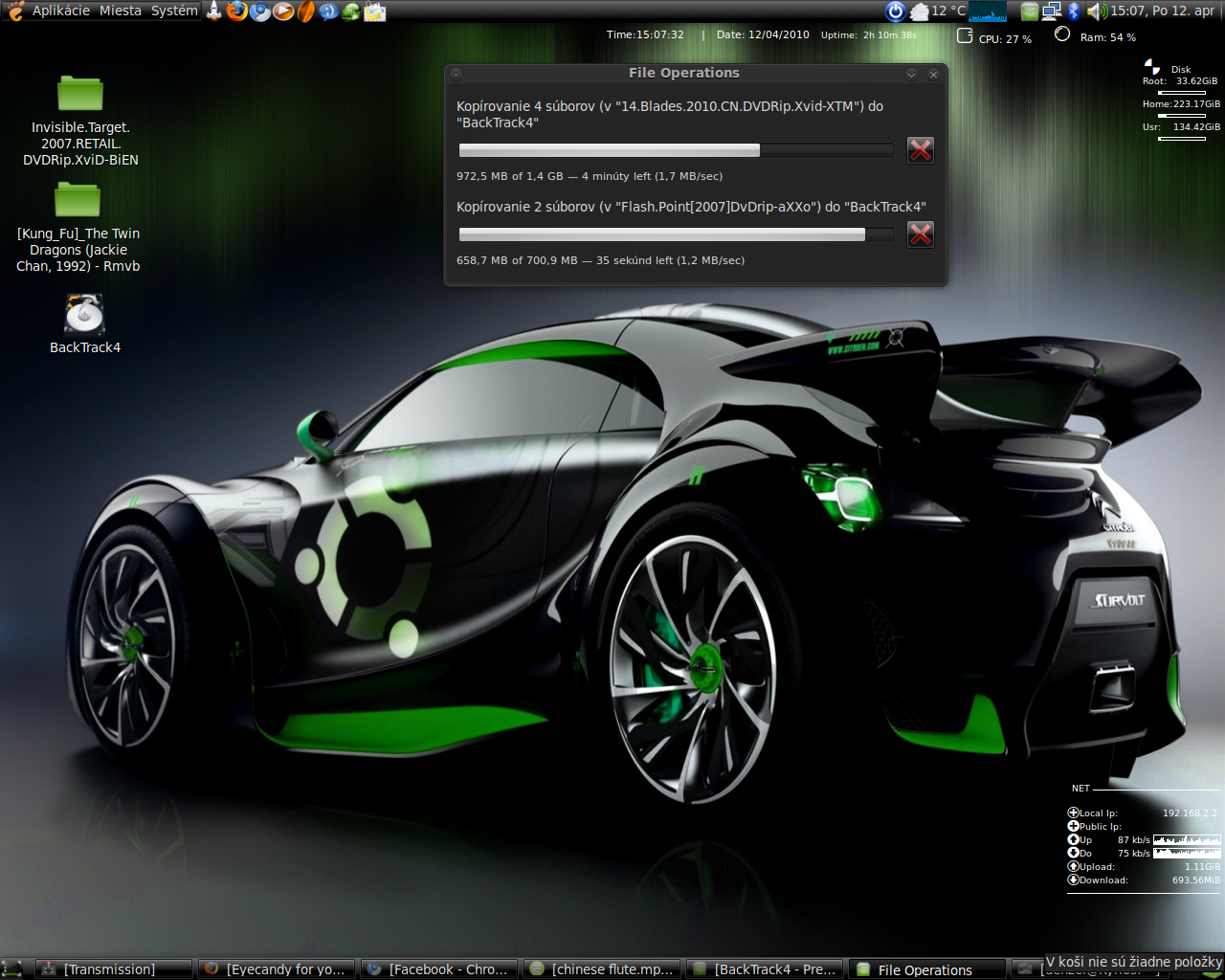Cancel the 14.Blades copy operation
Screen dimensions: 1225x980
920,150
